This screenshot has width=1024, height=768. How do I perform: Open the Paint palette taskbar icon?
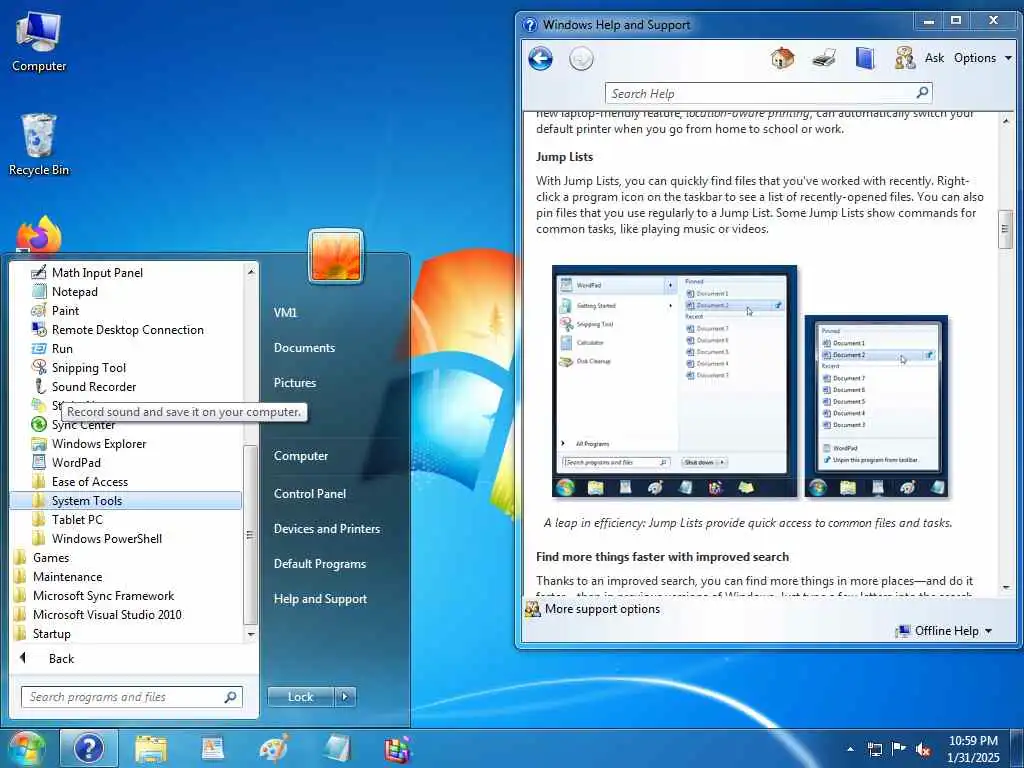274,748
